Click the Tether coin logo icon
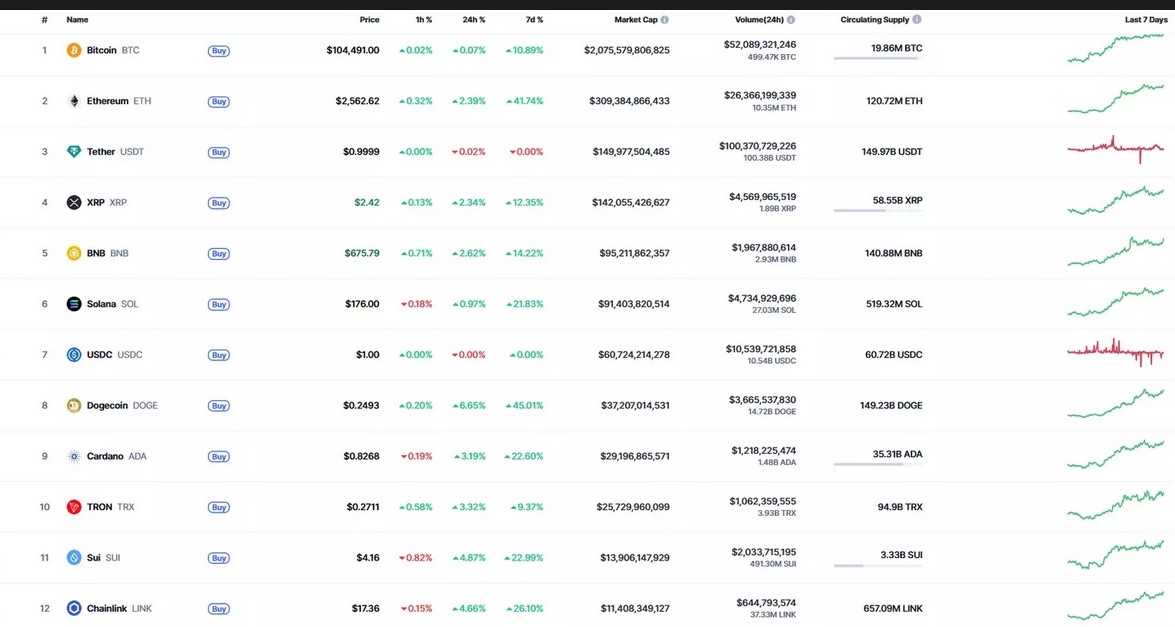Screen dimensions: 1175x627 (73, 152)
